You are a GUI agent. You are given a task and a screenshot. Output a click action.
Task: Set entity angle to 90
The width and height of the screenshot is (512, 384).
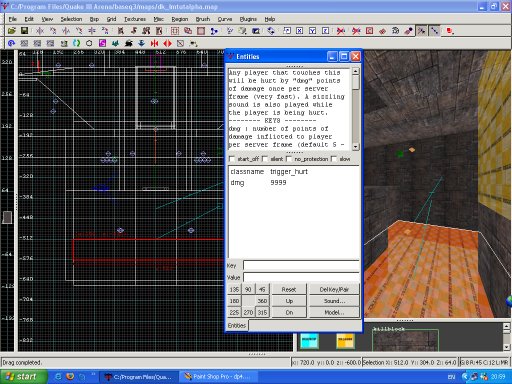coord(248,289)
